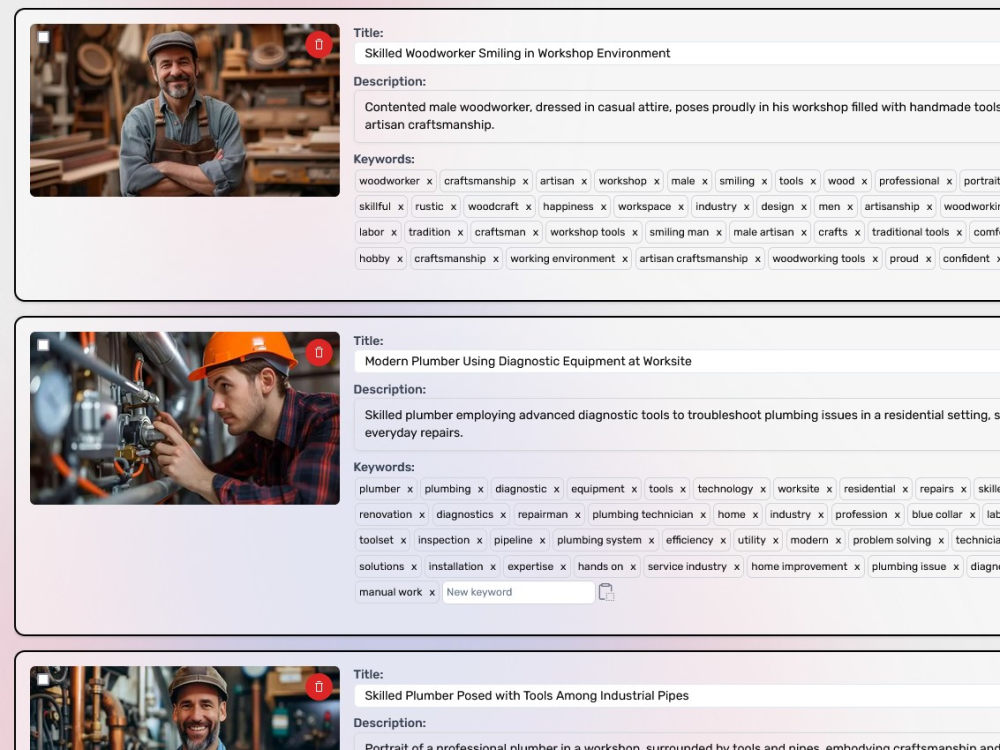Remove the 'manual work' keyword with its x
1000x750 pixels.
(432, 593)
